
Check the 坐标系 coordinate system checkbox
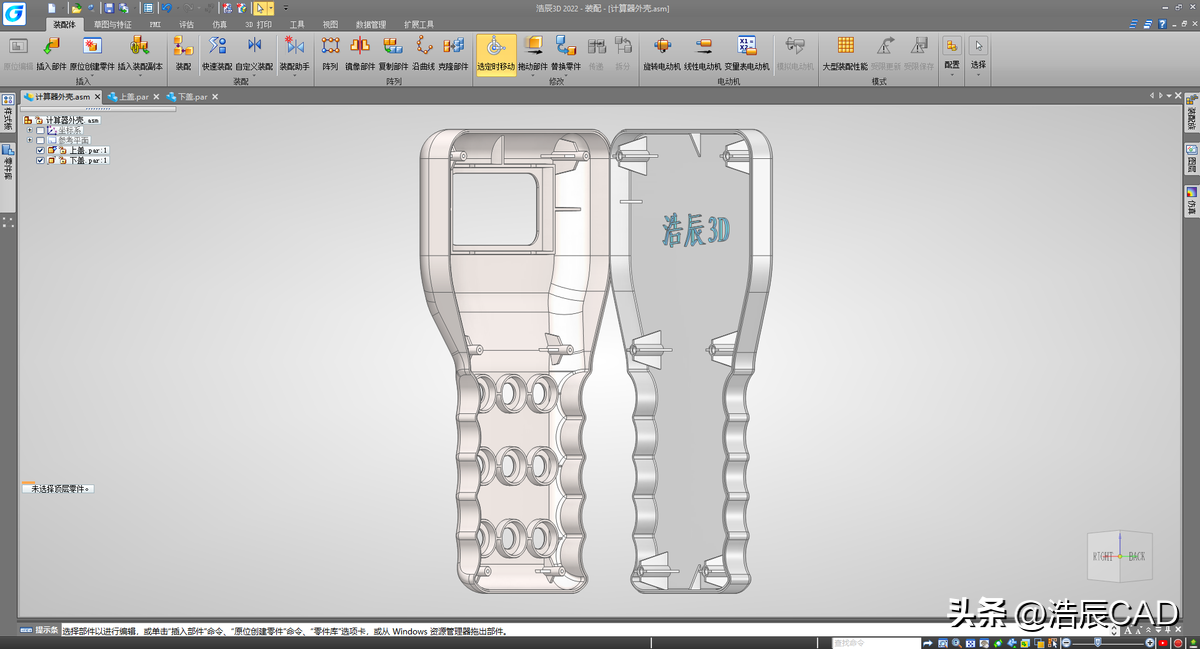pos(40,130)
